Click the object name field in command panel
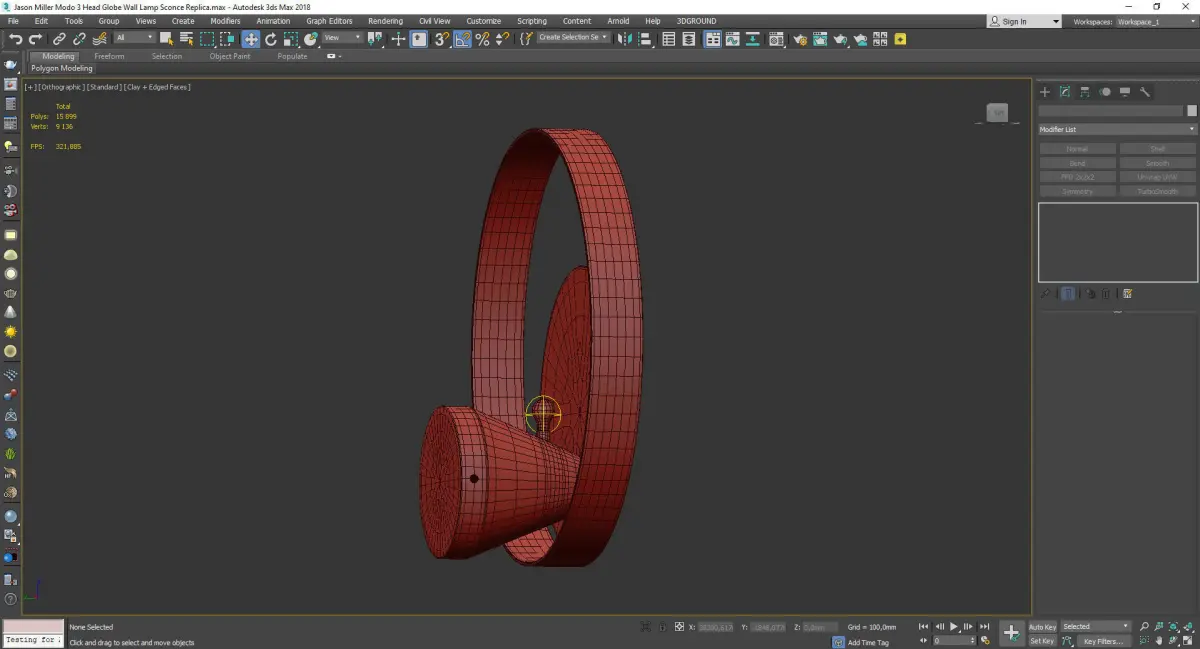This screenshot has width=1200, height=649. pyautogui.click(x=1111, y=111)
